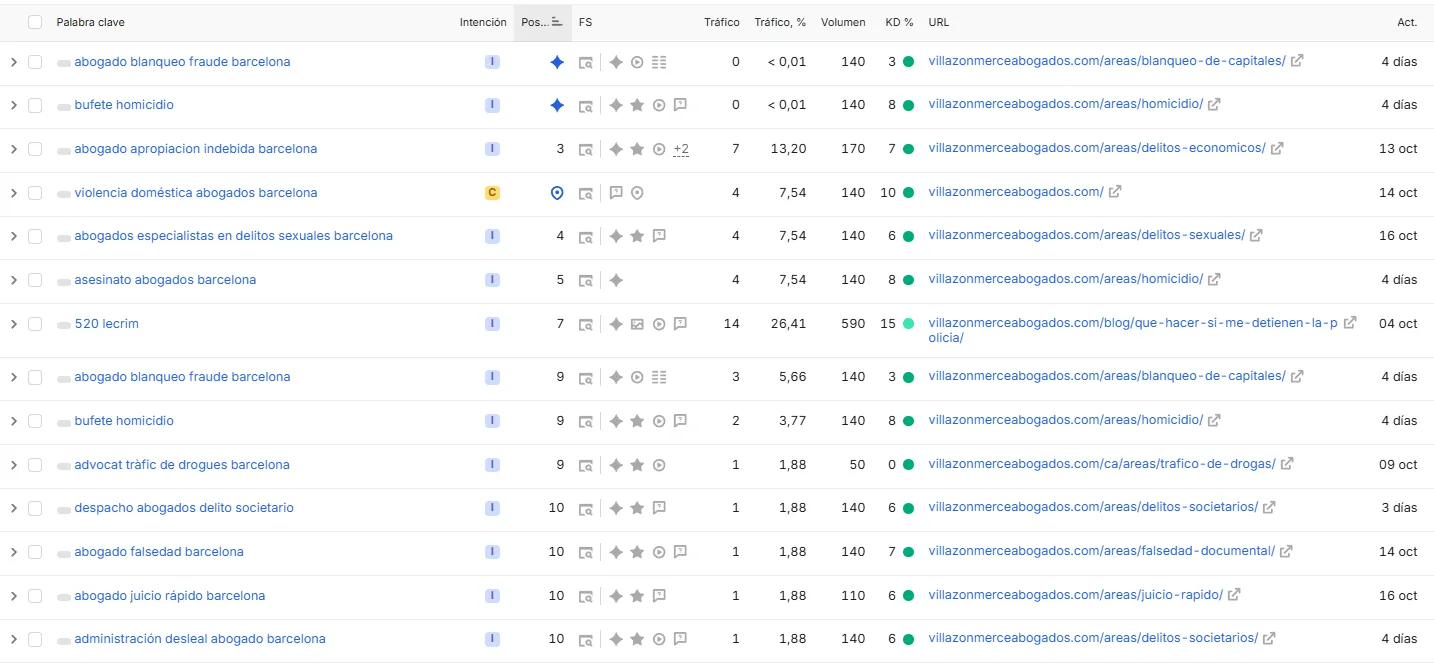Screen dimensions: 1434x665
Task: Check the abogado apropiacion indebida barcelona row
Action: pyautogui.click(x=35, y=149)
